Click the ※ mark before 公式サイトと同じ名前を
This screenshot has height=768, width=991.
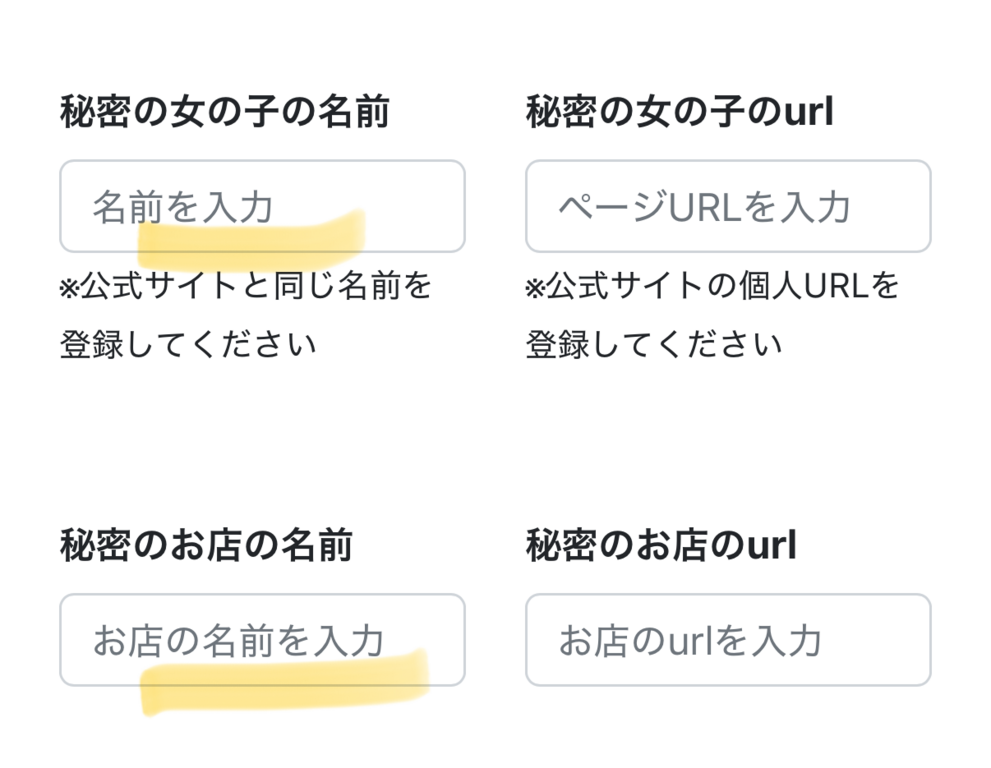69,288
